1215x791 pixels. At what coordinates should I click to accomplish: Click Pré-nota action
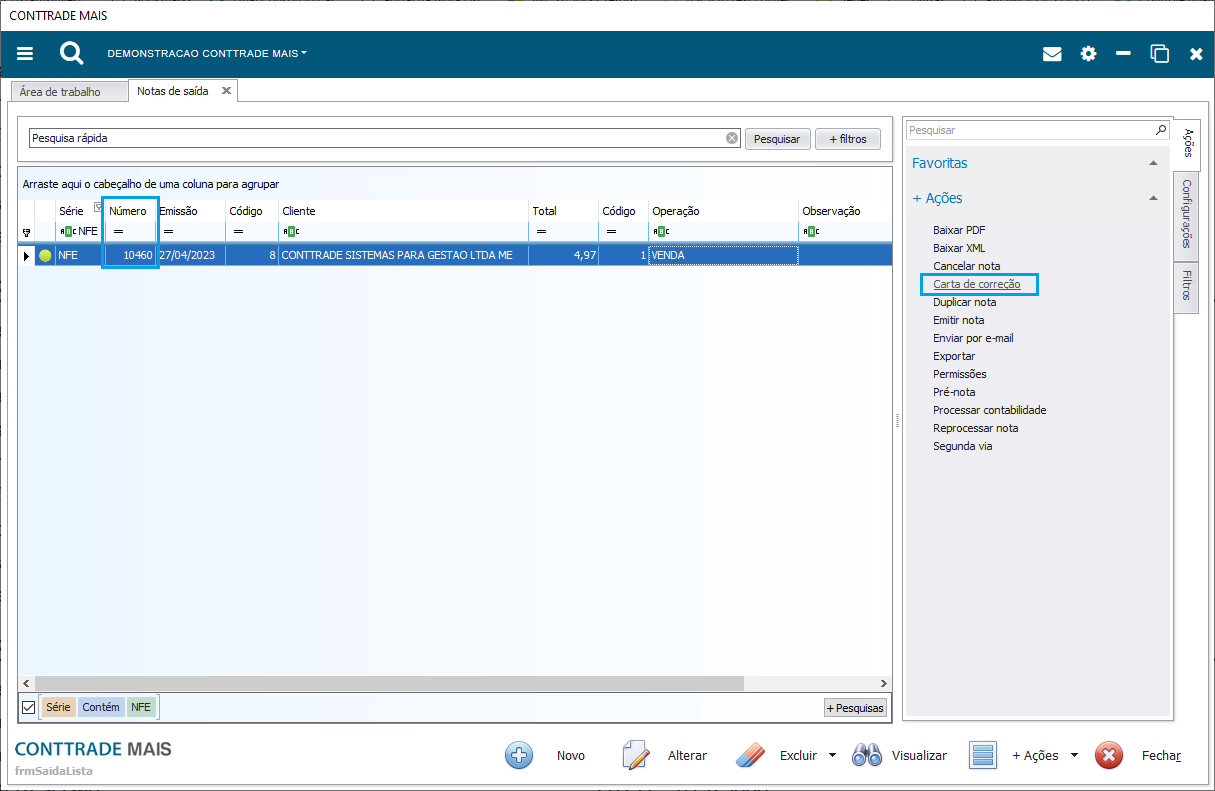point(954,392)
